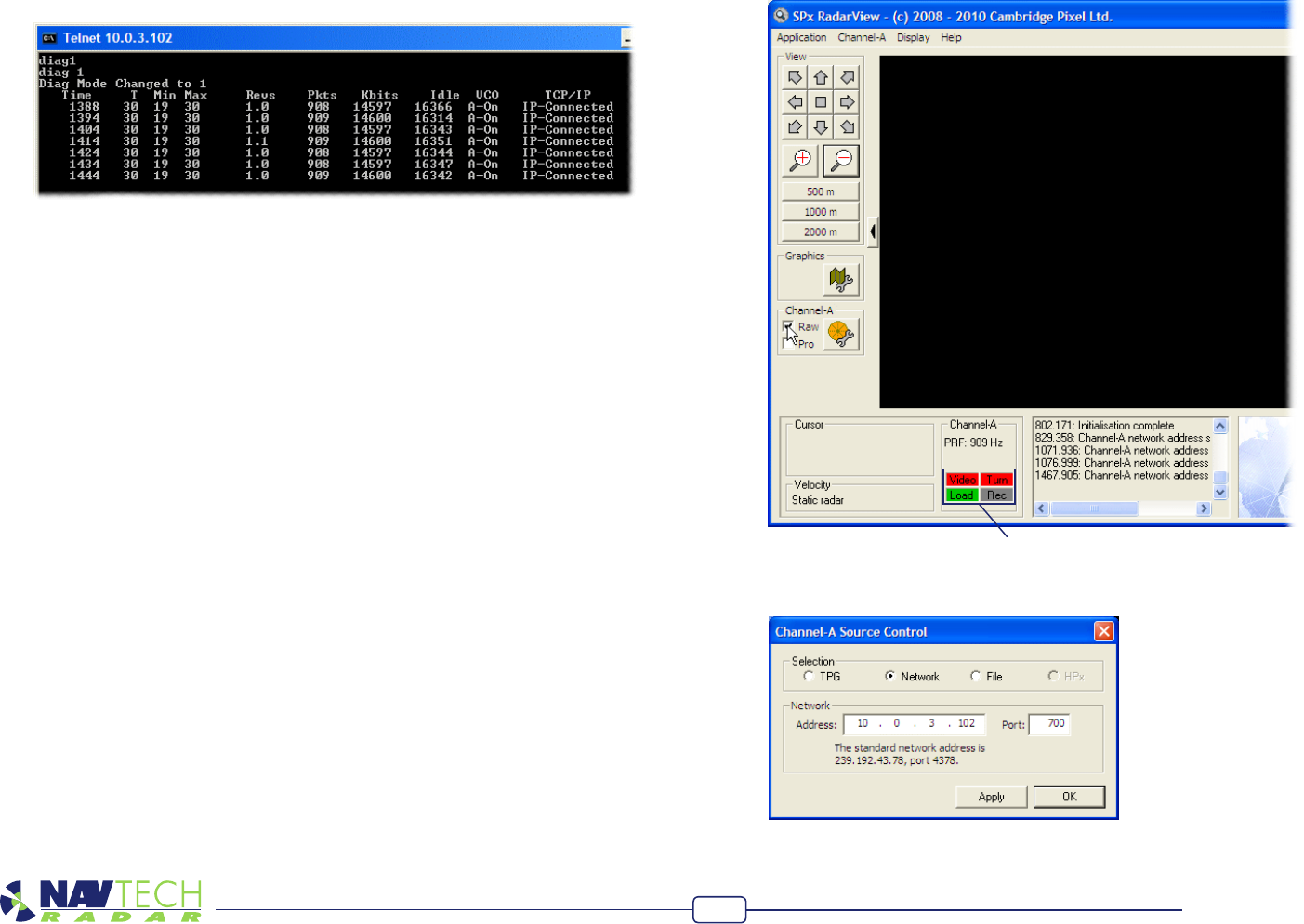Image resolution: width=1304 pixels, height=924 pixels.
Task: Center the view with square button
Action: 821,102
